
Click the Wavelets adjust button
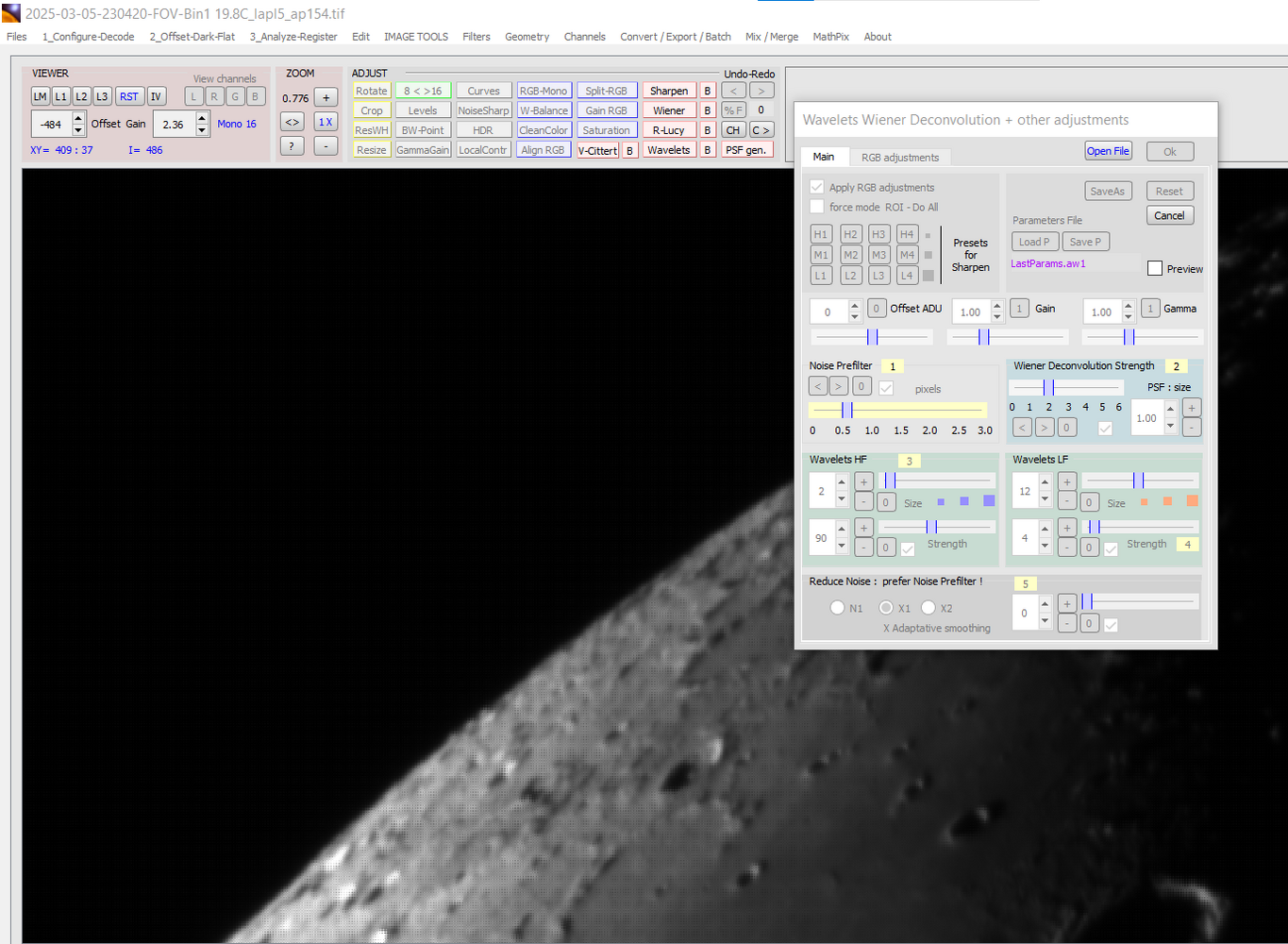pyautogui.click(x=668, y=150)
